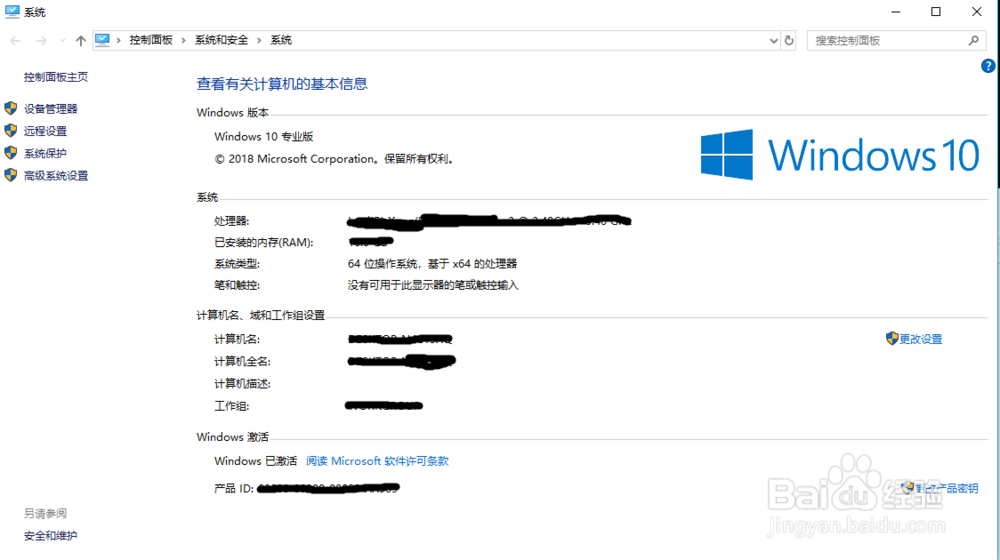Click shield icon beside 远程设置
The height and width of the screenshot is (560, 1000).
coord(11,131)
